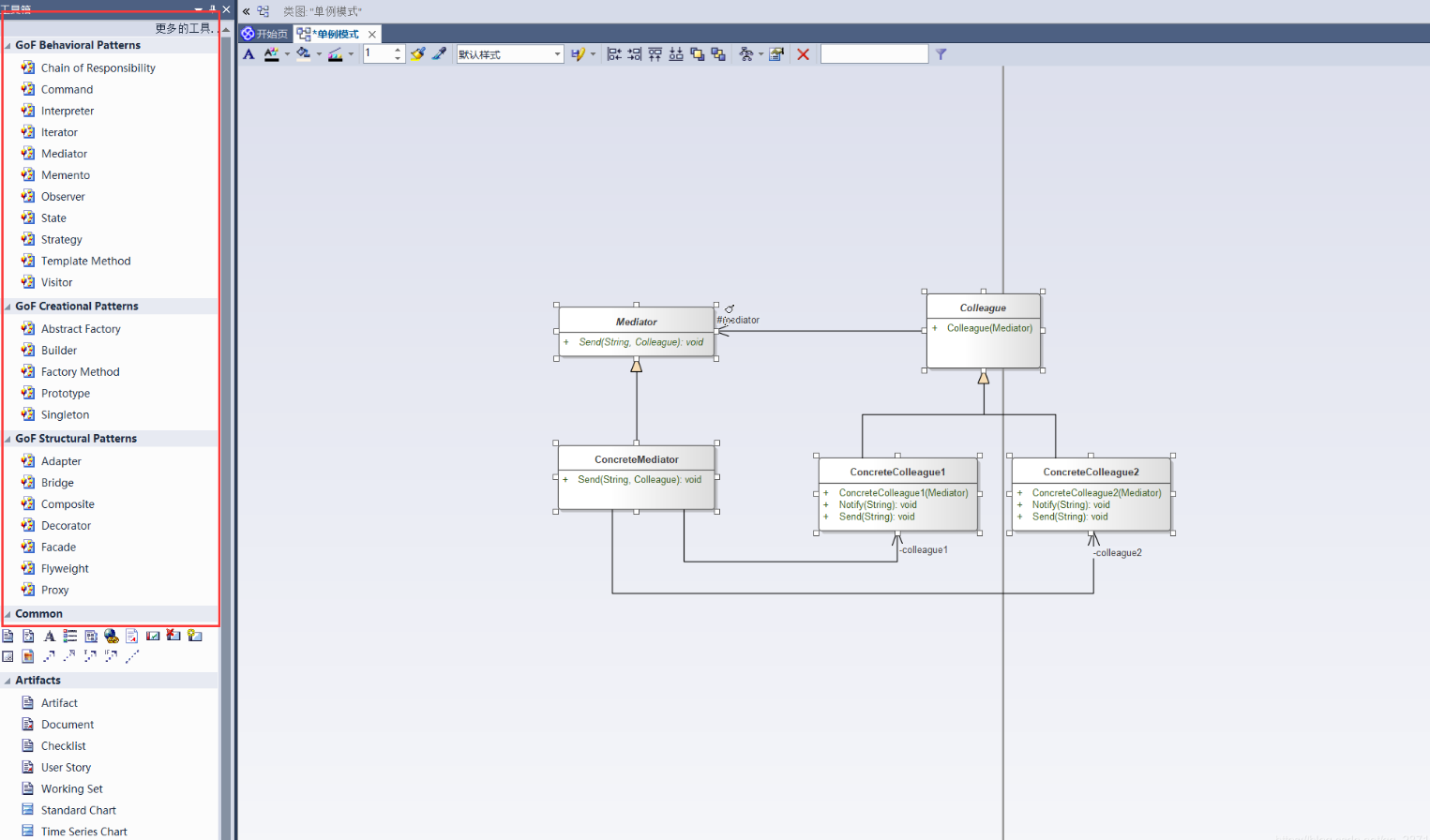The height and width of the screenshot is (840, 1430).
Task: Open the fill color dropdown arrow
Action: (319, 54)
